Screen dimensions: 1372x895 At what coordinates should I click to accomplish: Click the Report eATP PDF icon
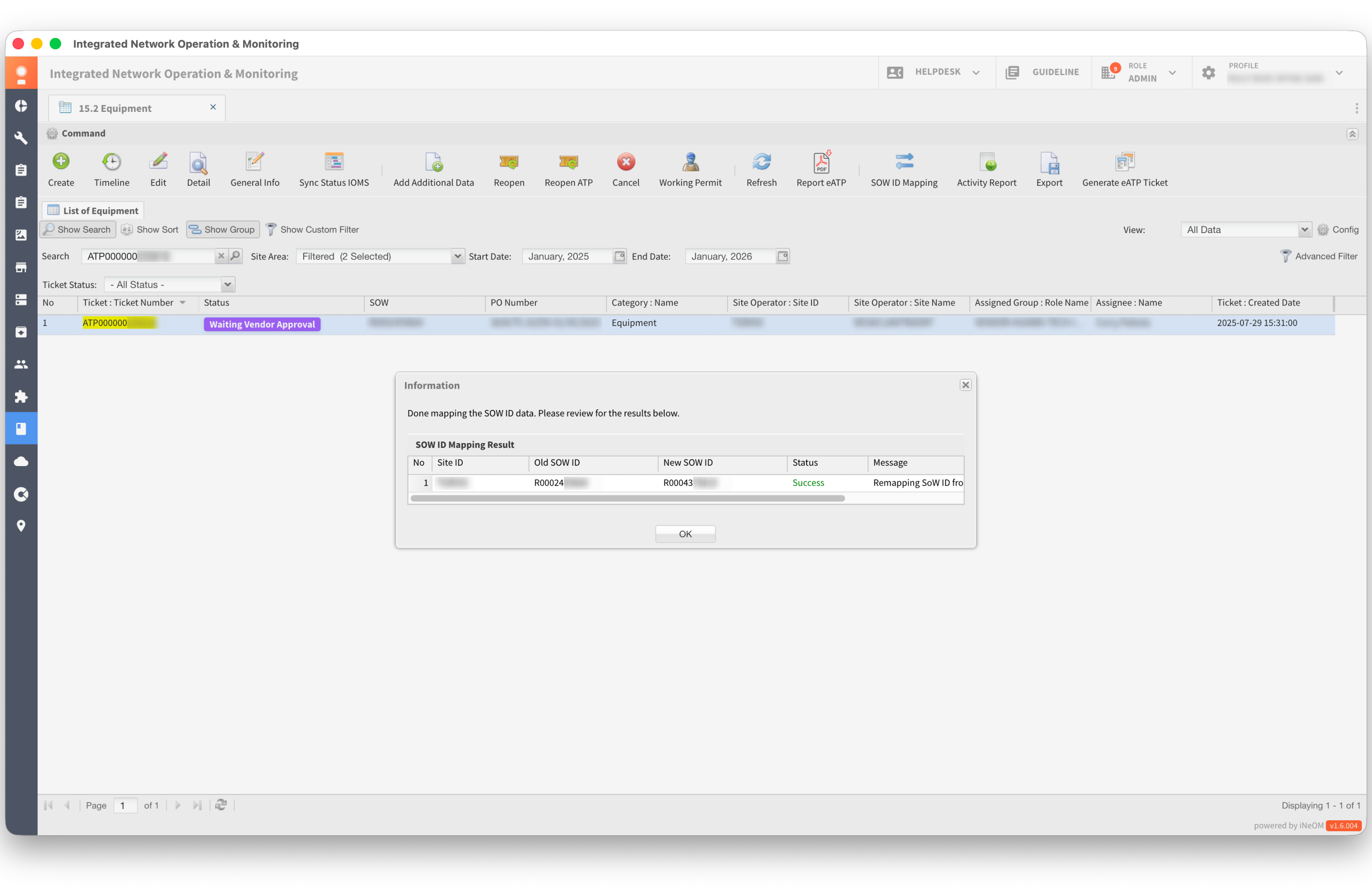820,163
